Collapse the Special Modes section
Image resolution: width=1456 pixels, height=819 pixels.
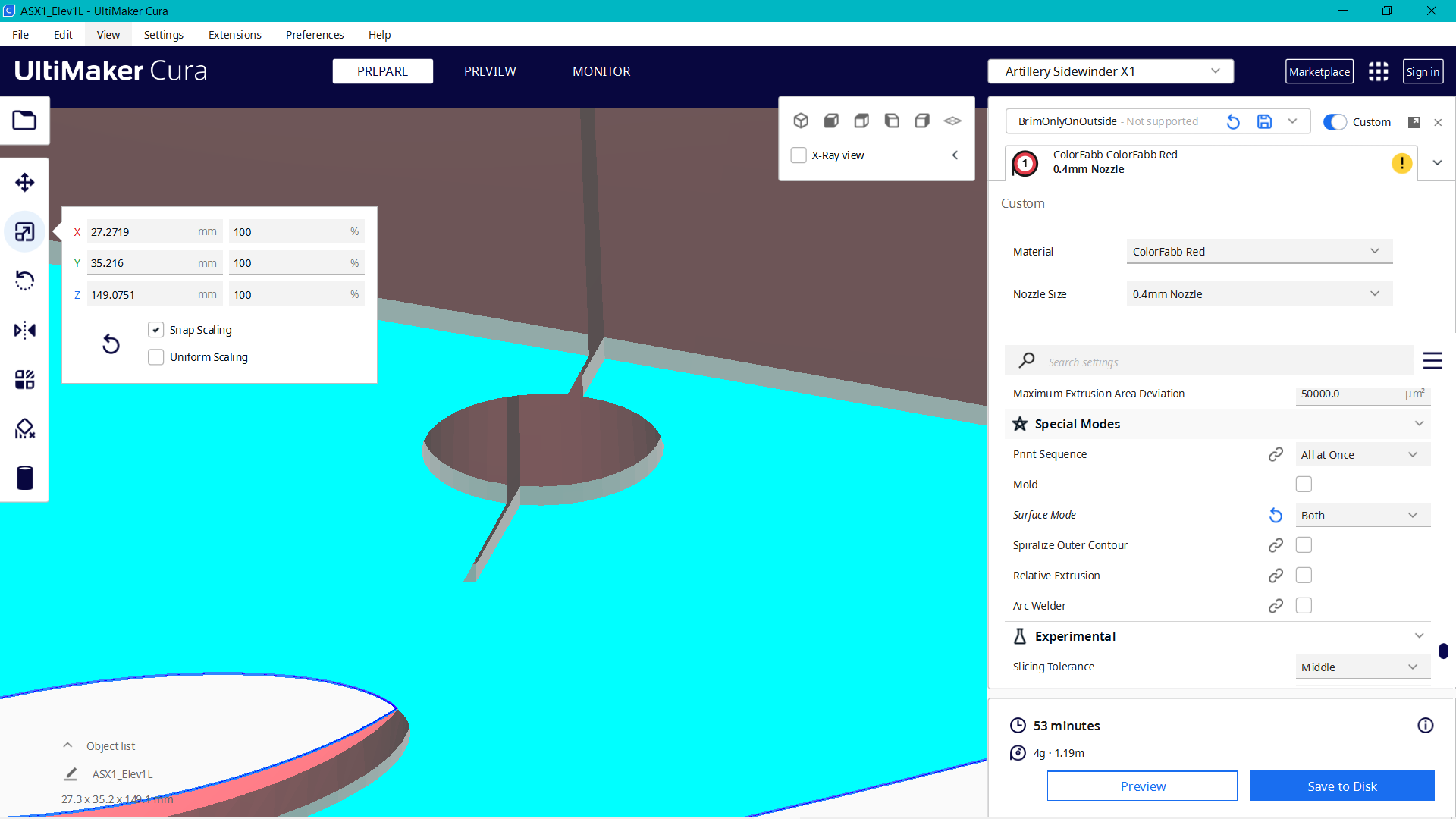1419,423
